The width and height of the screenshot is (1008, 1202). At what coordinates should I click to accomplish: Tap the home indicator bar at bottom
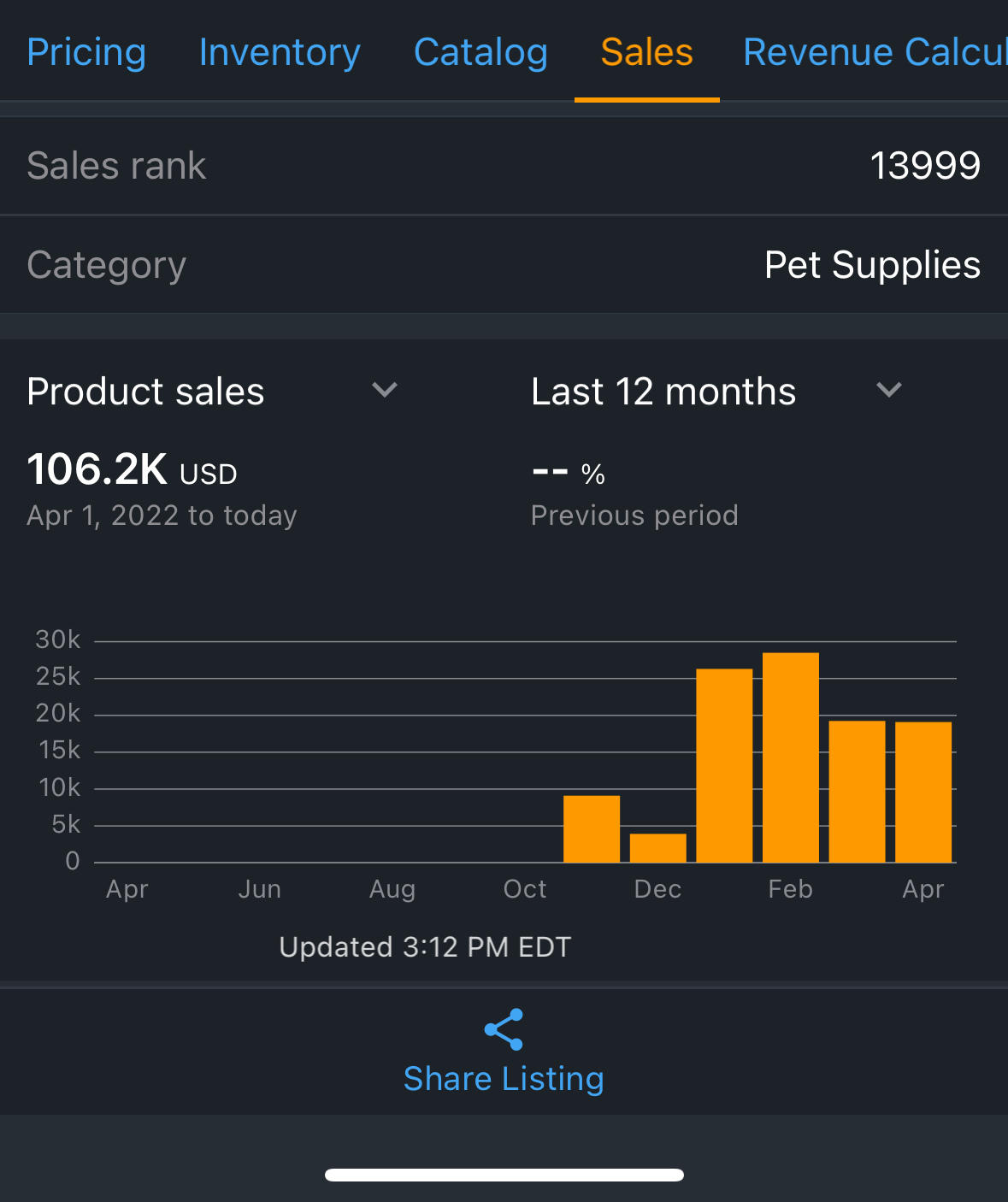(504, 1175)
